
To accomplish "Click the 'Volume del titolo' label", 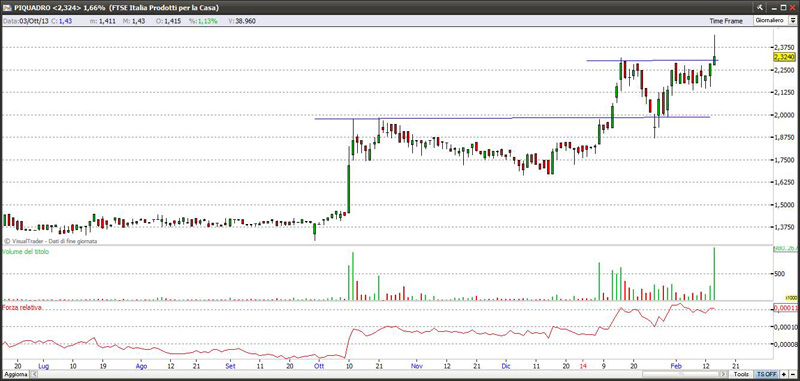I will coord(26,252).
